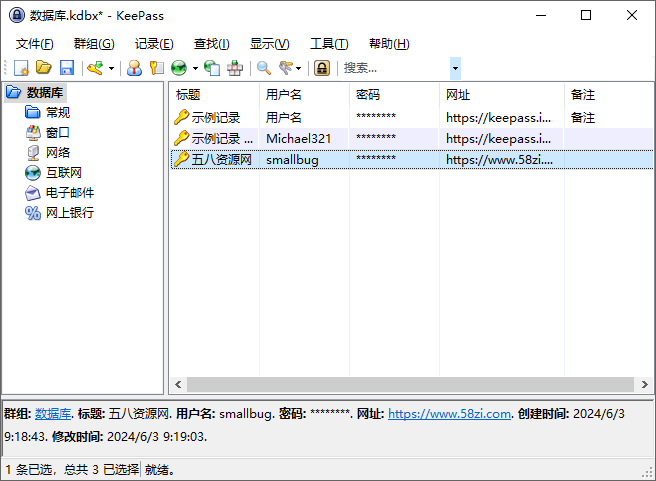Click the KeePass lock title bar icon
The height and width of the screenshot is (481, 656).
tap(17, 15)
